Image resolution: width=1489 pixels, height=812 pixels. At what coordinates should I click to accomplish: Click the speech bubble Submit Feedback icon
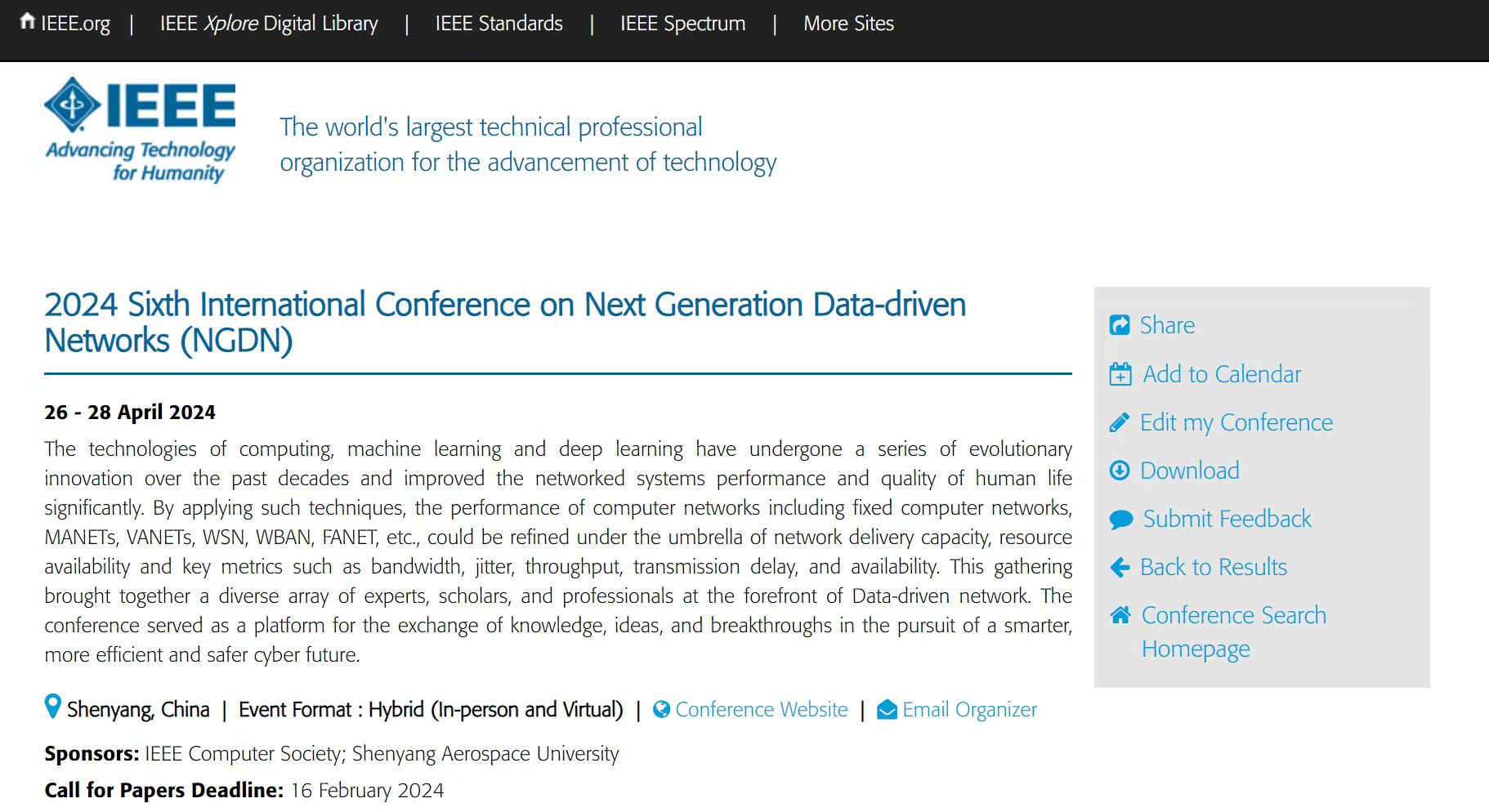(x=1121, y=520)
